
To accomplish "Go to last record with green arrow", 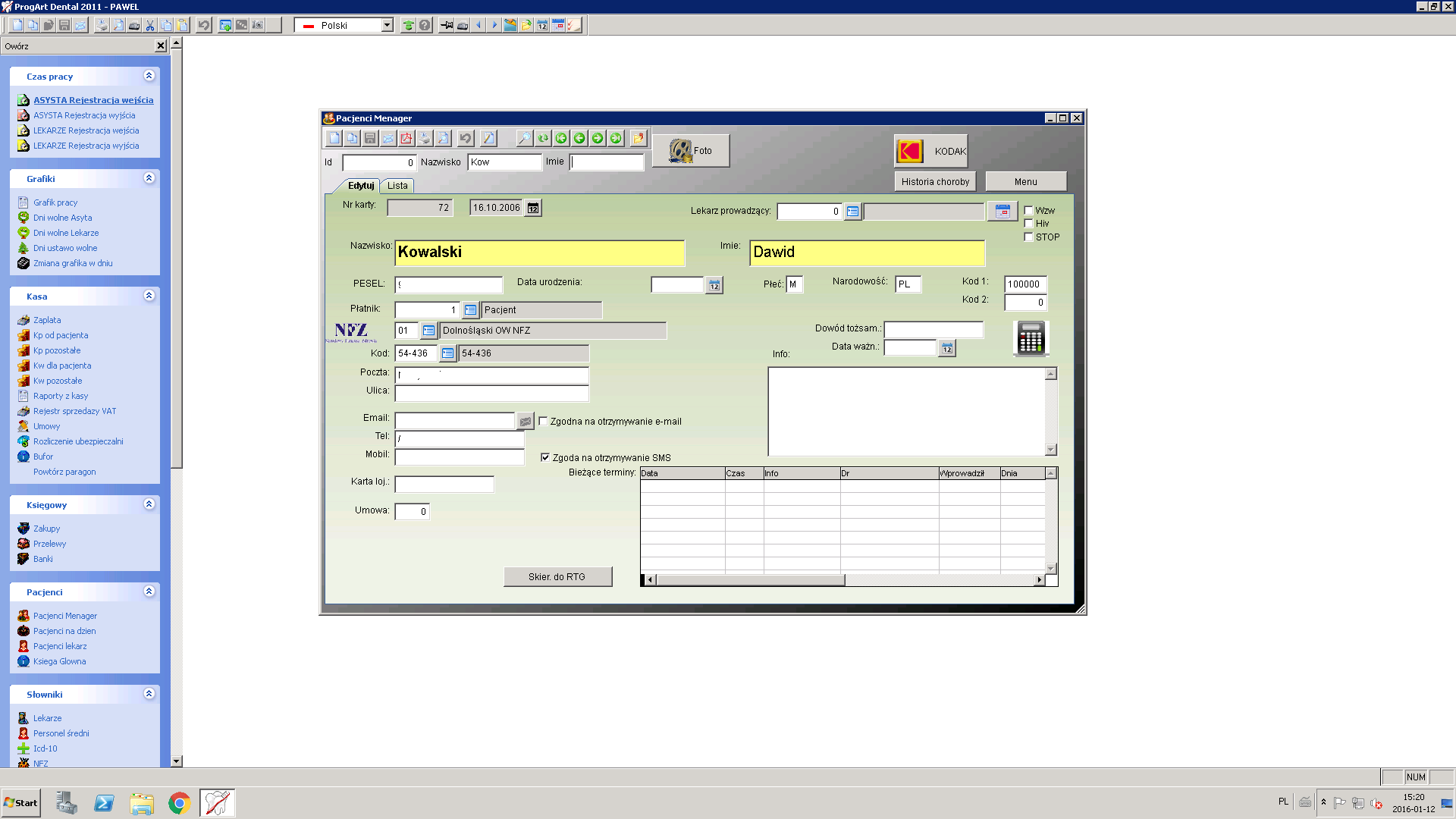I will click(616, 138).
